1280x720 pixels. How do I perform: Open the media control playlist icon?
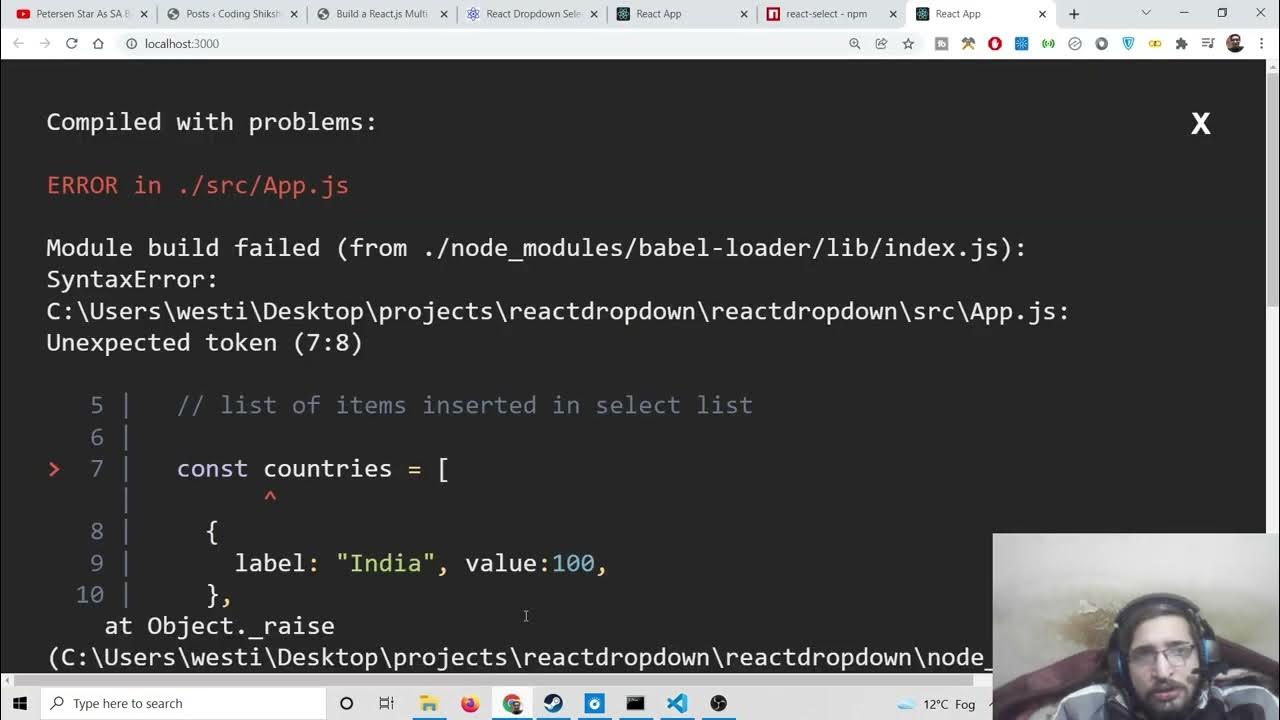[1208, 44]
